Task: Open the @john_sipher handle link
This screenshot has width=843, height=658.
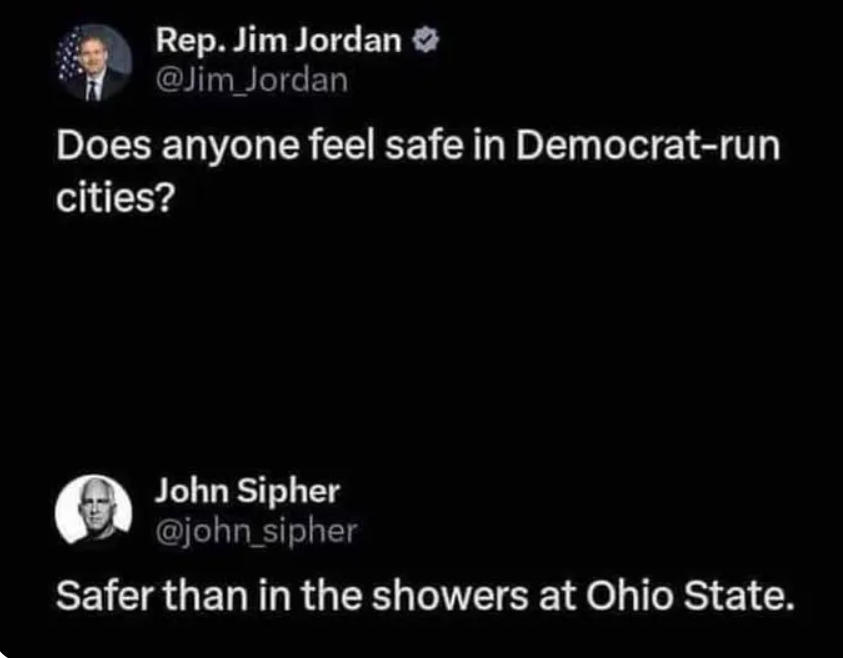Action: point(255,529)
